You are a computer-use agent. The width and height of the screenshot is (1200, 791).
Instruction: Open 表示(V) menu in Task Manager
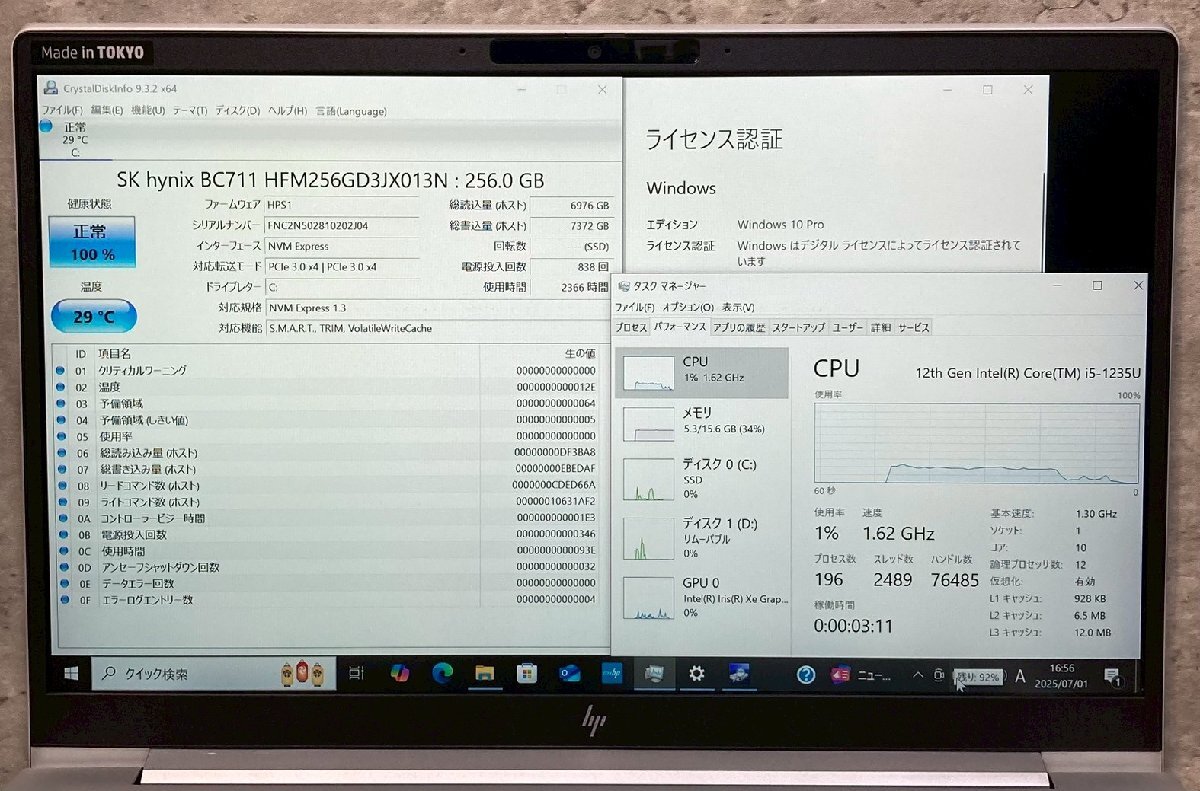point(738,308)
